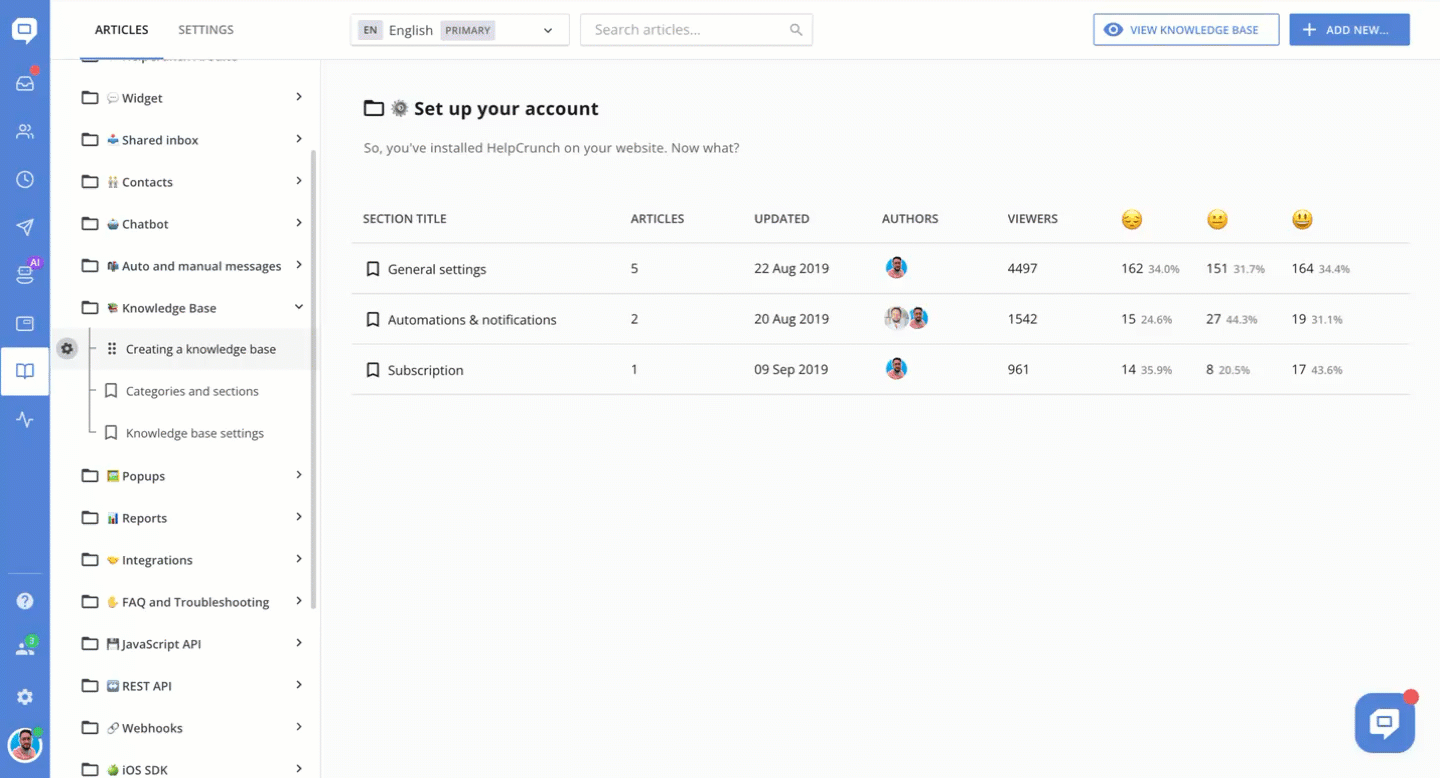1440x778 pixels.
Task: Open the English language dropdown
Action: (x=459, y=30)
